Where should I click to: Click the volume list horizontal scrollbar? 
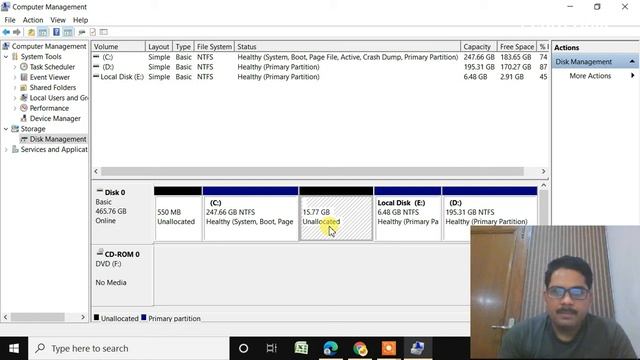click(312, 171)
